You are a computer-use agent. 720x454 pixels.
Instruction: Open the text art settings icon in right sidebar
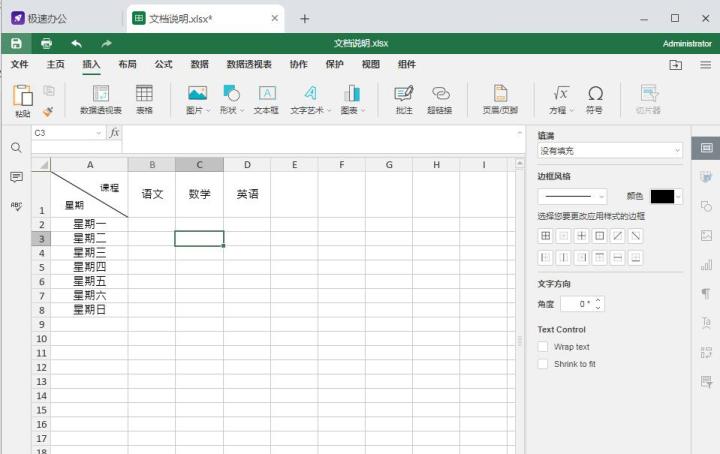click(x=706, y=323)
